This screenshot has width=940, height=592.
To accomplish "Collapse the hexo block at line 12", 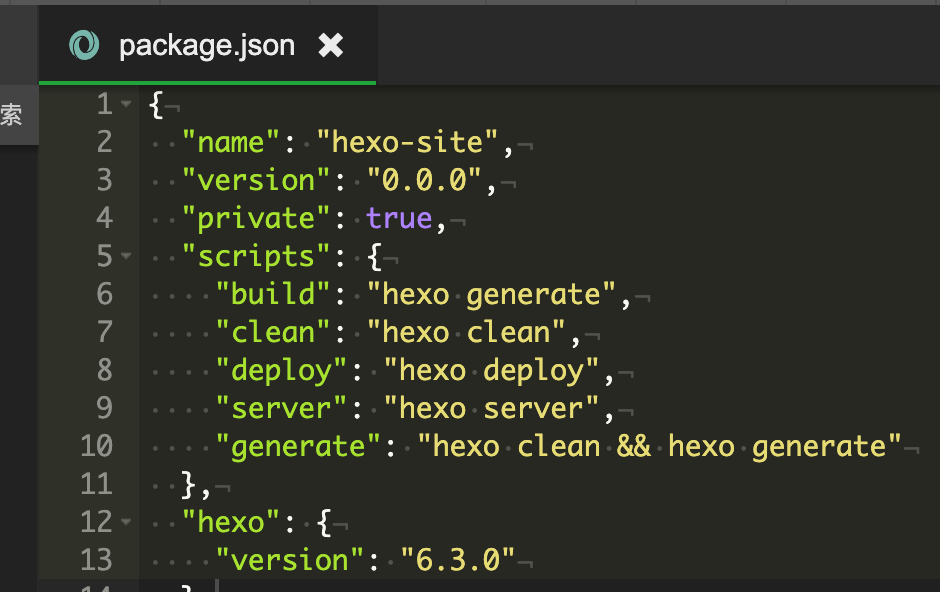I will tap(125, 522).
